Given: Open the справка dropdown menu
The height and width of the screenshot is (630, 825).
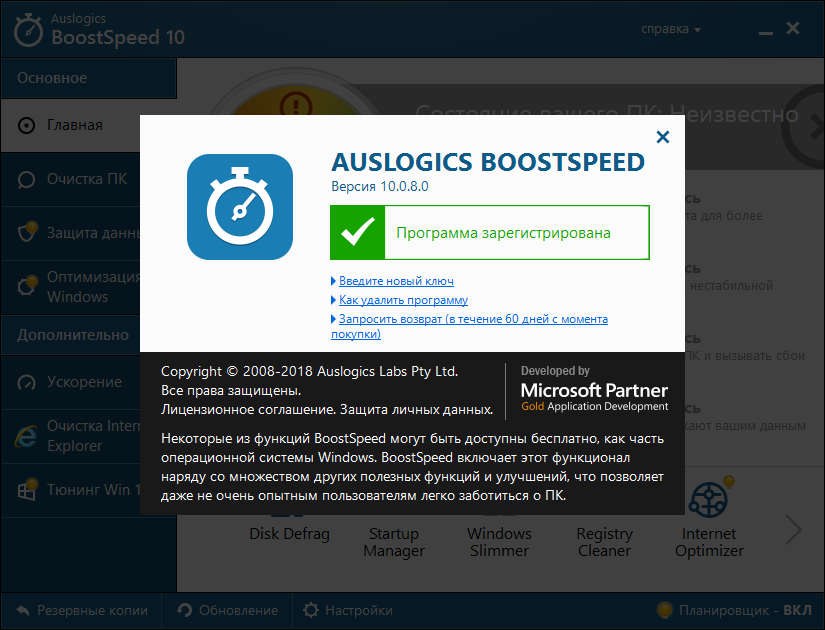Looking at the screenshot, I should click(669, 29).
